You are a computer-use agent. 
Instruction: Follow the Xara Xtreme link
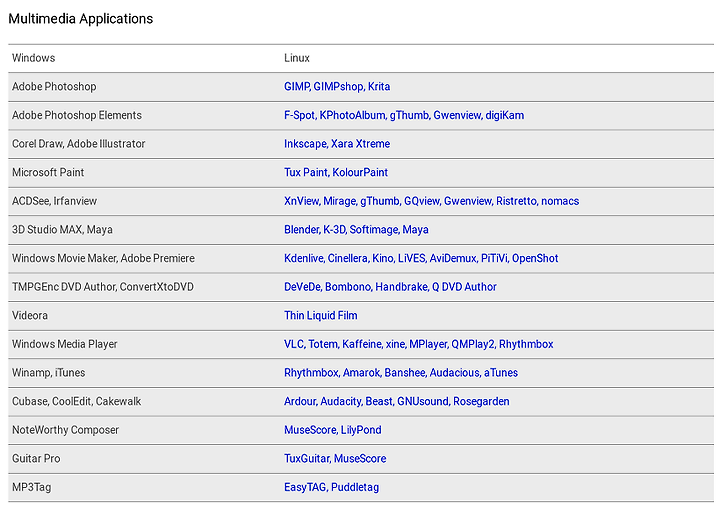click(x=360, y=144)
